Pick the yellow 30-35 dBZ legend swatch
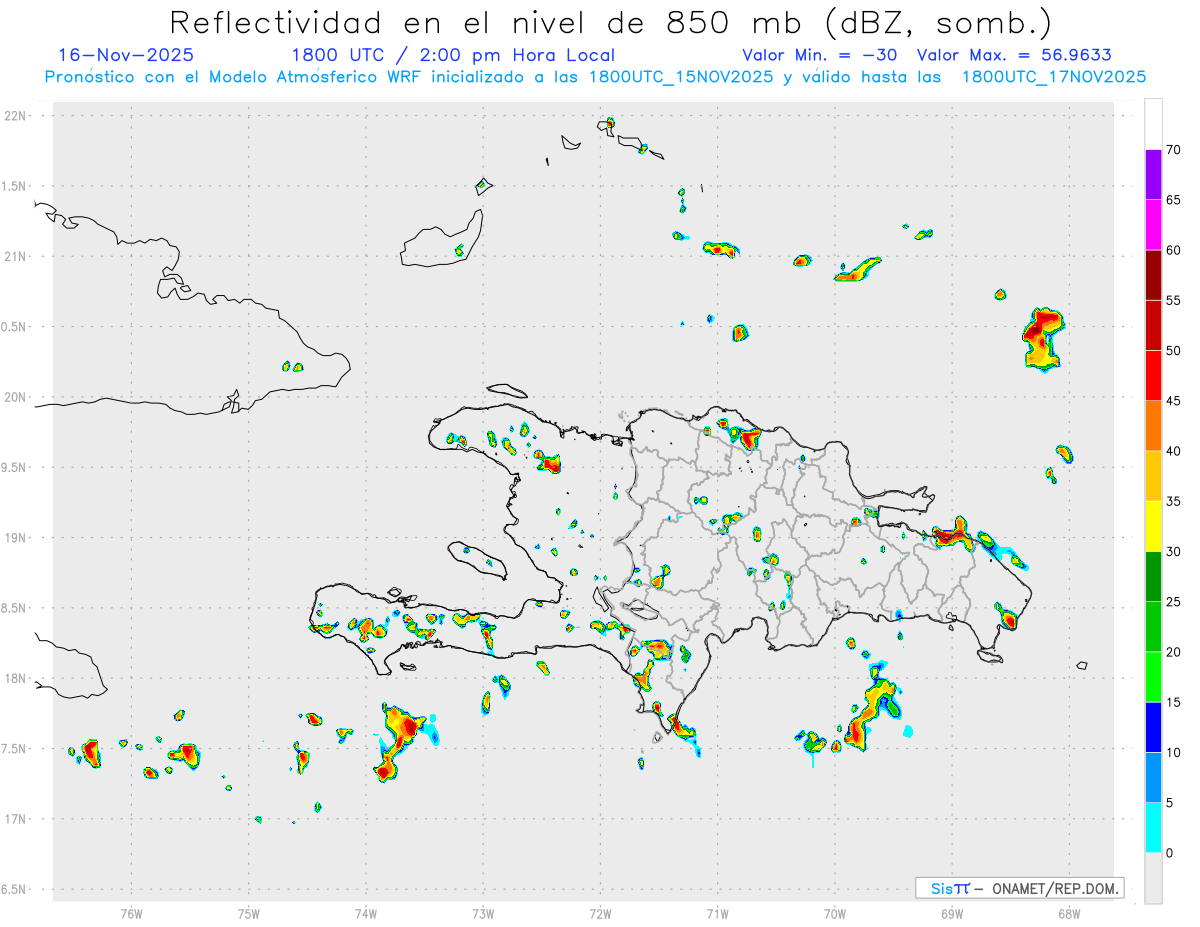The image size is (1200, 927). point(1153,526)
